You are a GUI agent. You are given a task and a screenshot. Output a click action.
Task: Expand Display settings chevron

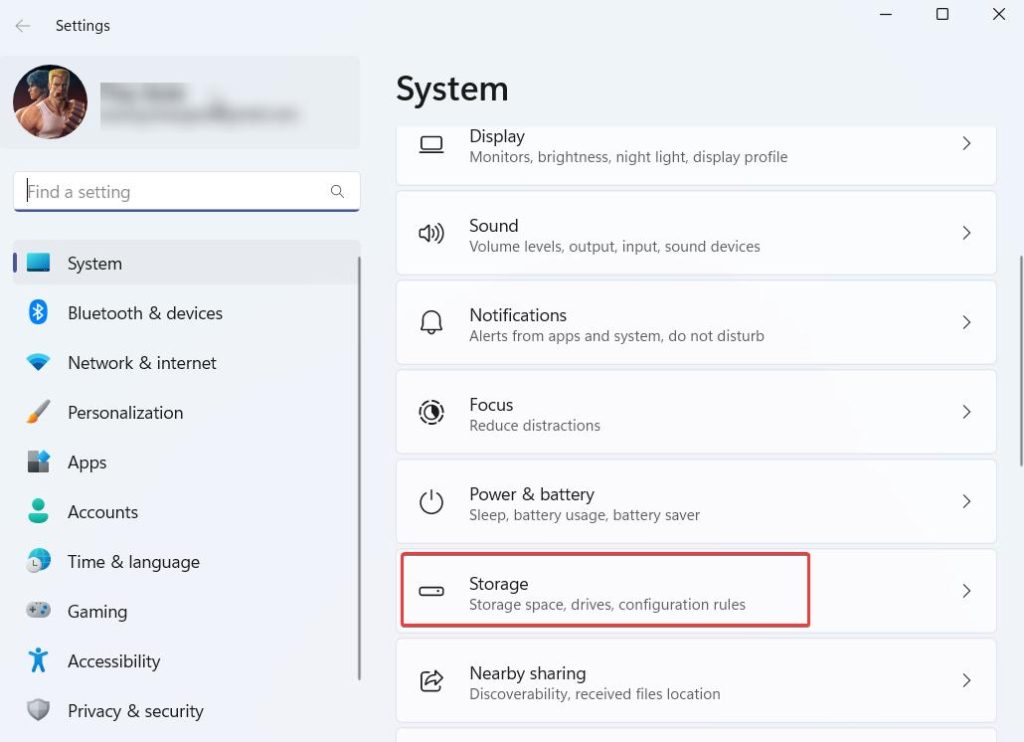coord(967,144)
